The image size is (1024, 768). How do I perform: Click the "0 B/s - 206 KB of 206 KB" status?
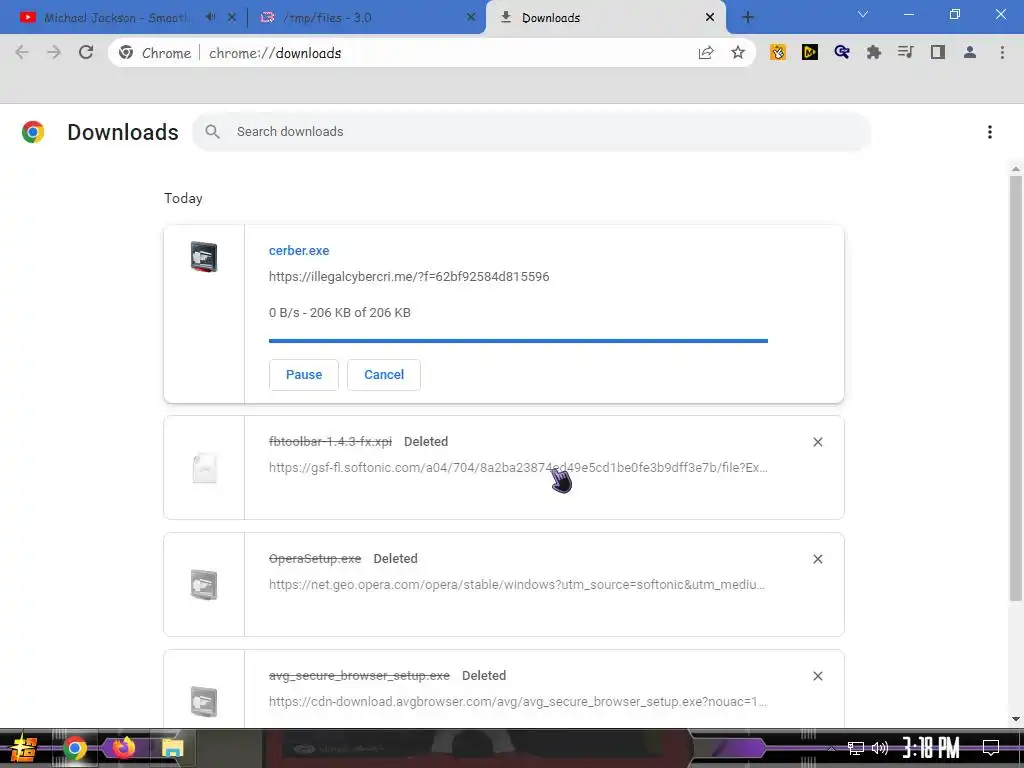click(x=340, y=313)
